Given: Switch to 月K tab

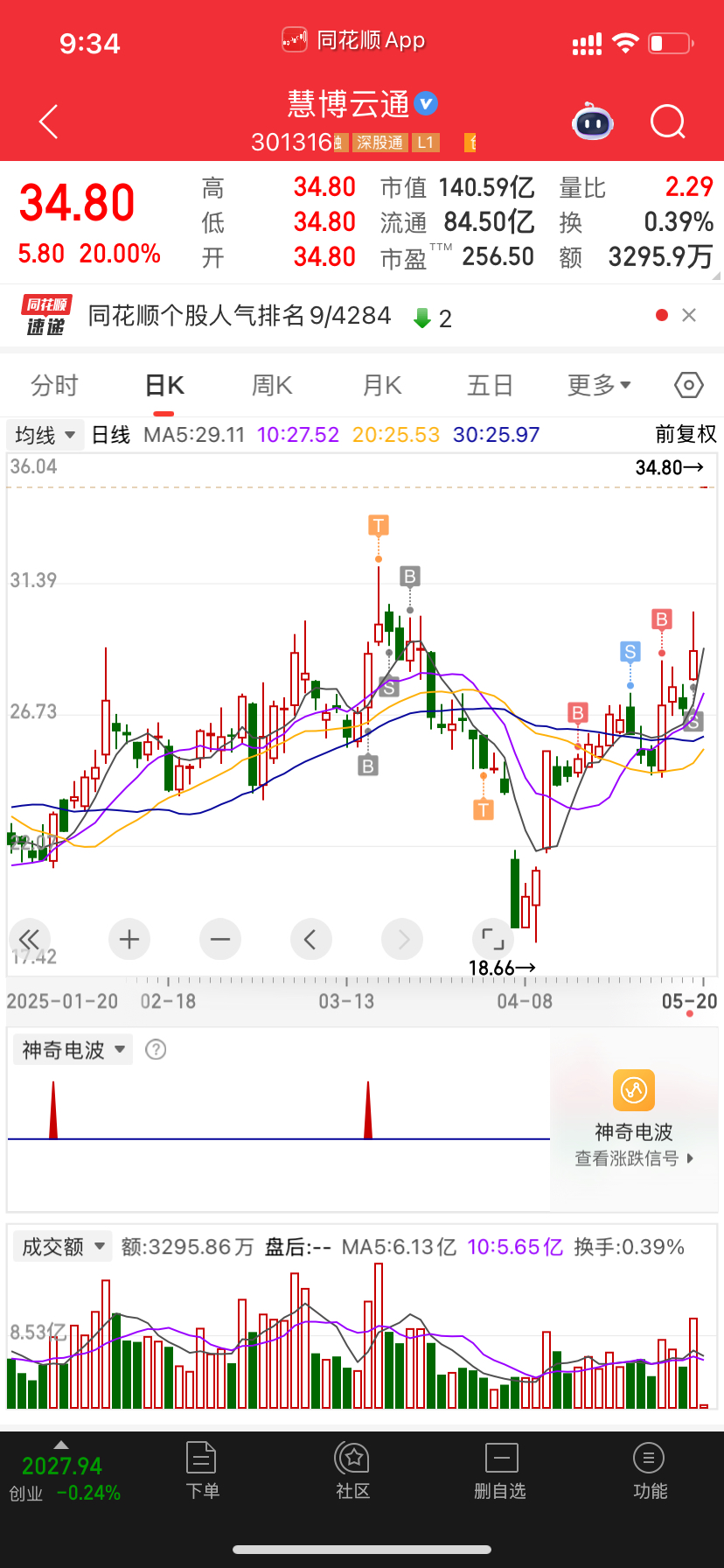Looking at the screenshot, I should [x=382, y=385].
